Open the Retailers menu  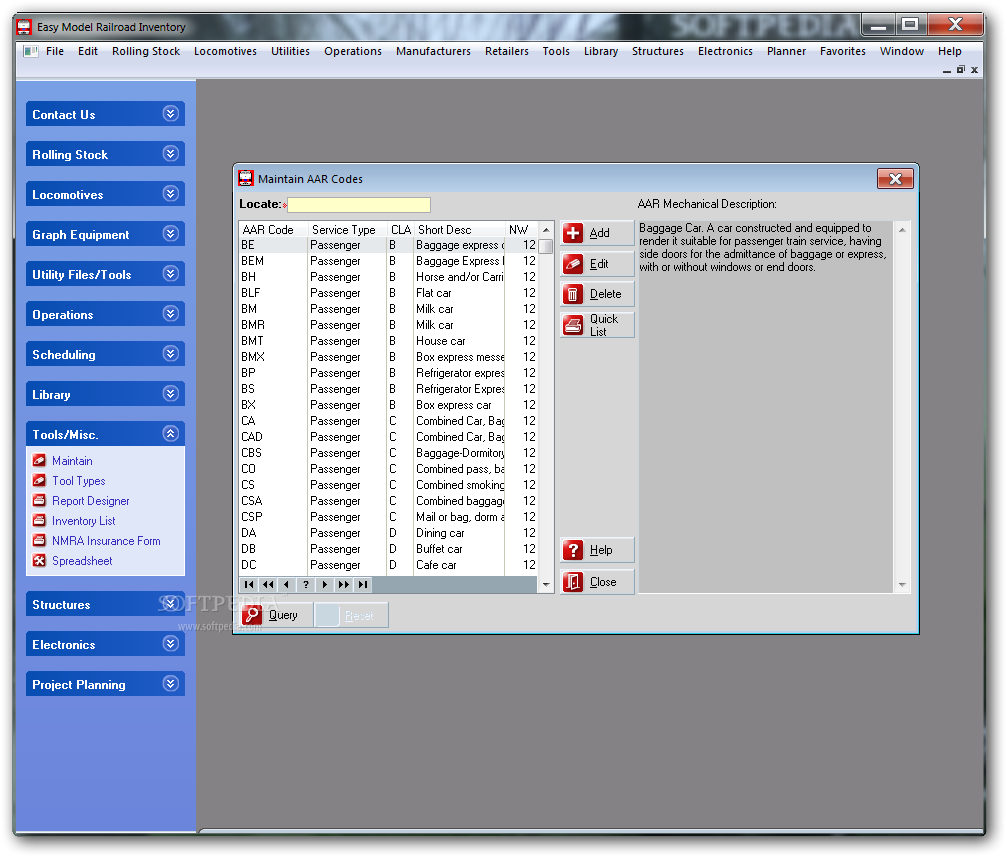(x=507, y=51)
